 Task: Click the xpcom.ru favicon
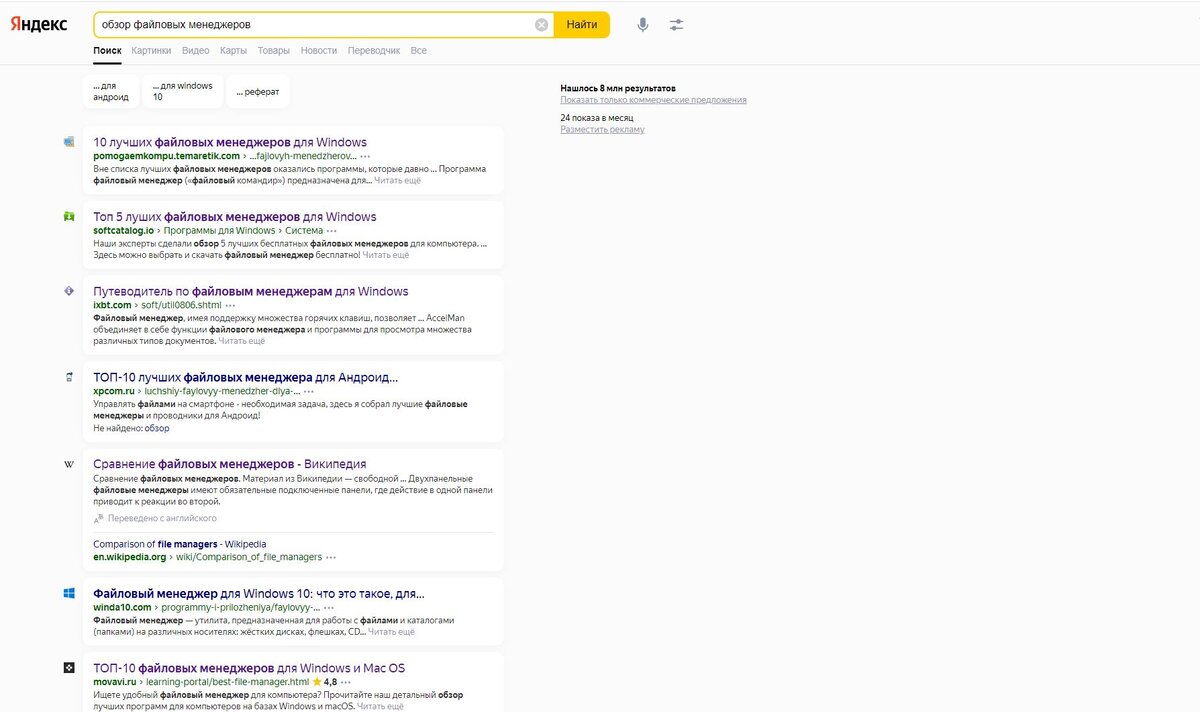[x=69, y=377]
